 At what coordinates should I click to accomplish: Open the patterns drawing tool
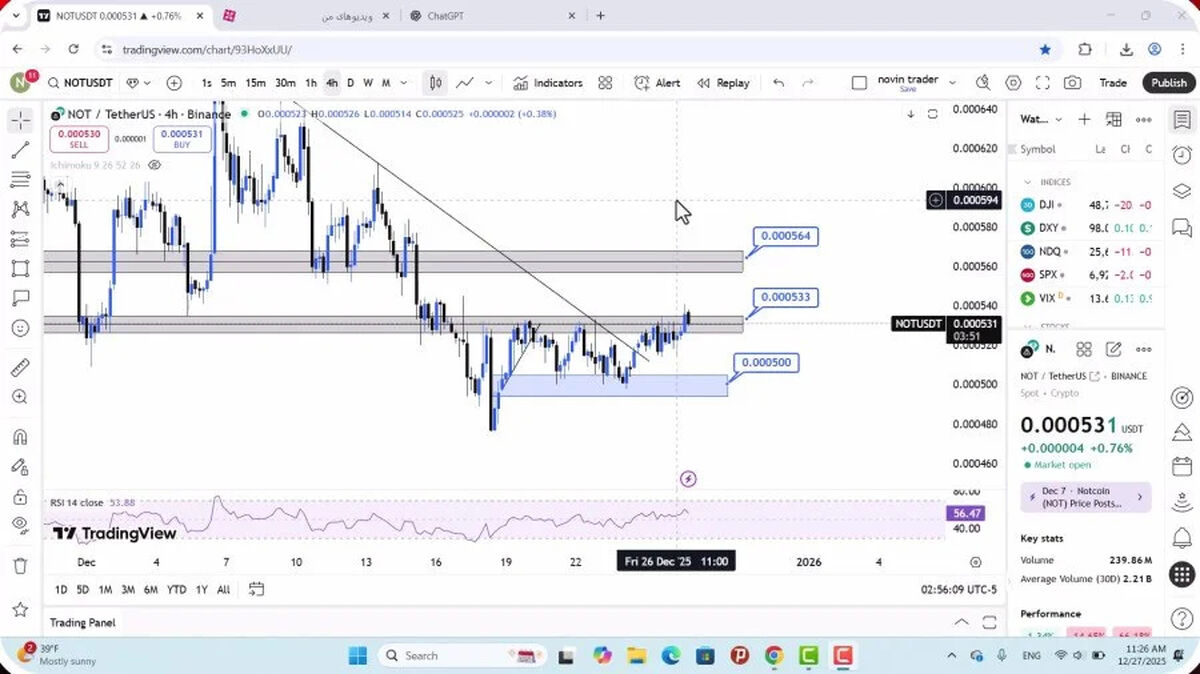20,209
